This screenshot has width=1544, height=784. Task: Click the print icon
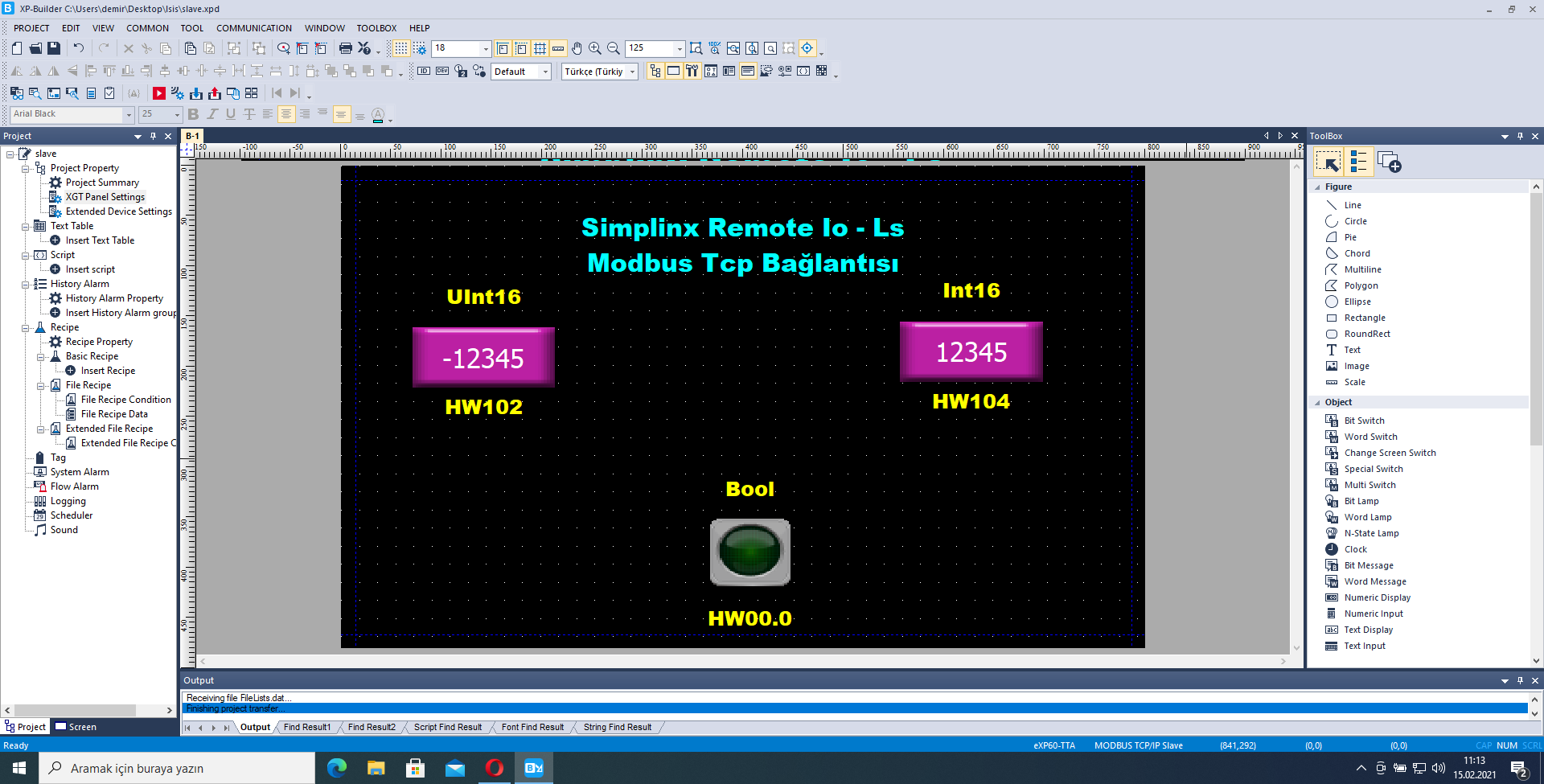coord(346,48)
